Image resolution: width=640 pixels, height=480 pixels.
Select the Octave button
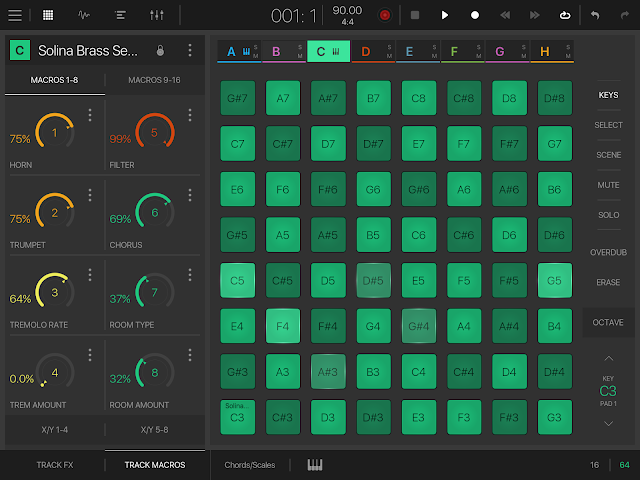(x=608, y=322)
